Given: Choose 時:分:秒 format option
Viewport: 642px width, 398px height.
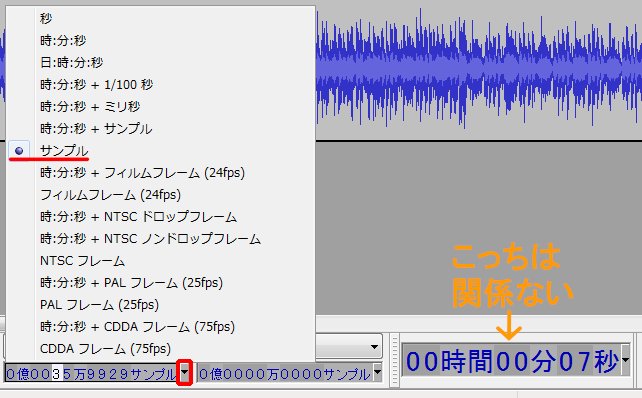Looking at the screenshot, I should point(161,41).
